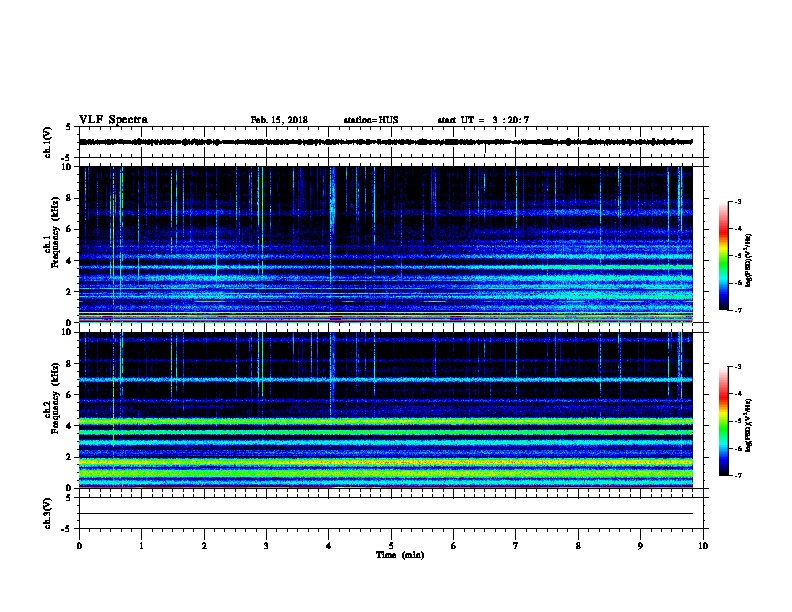Click the 'Time (min)' axis label
This screenshot has height=612, width=792.
[400, 555]
